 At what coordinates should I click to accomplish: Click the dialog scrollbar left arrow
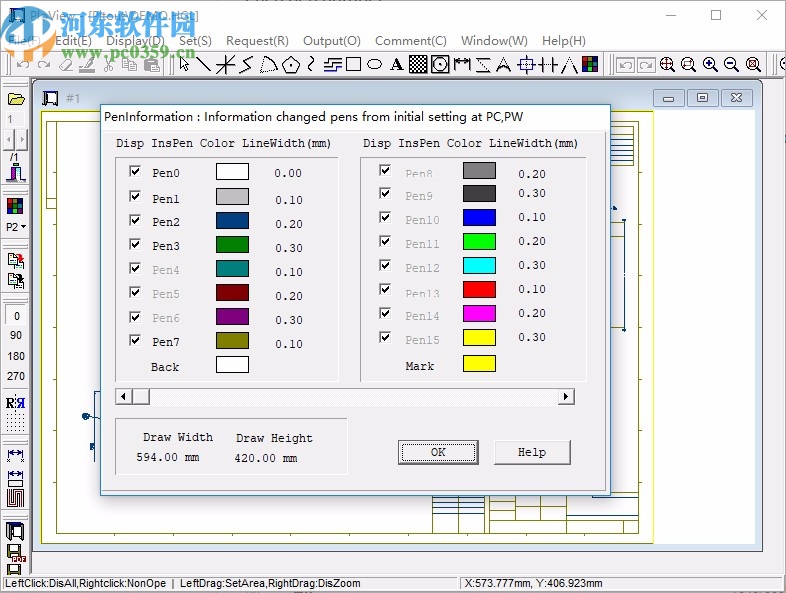coord(123,397)
